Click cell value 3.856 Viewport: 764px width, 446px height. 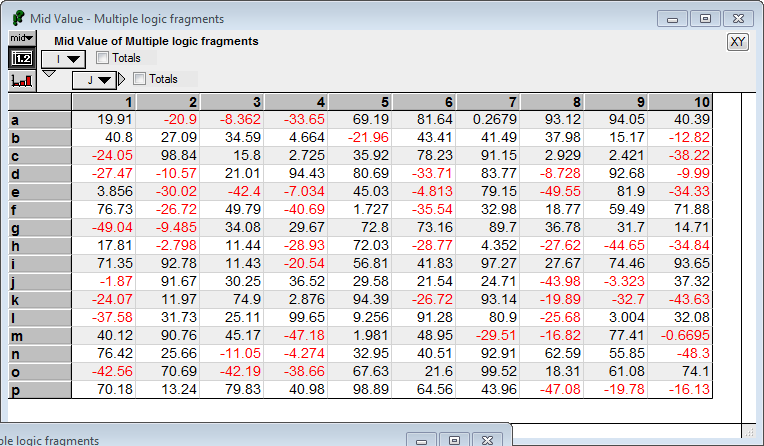click(x=115, y=192)
